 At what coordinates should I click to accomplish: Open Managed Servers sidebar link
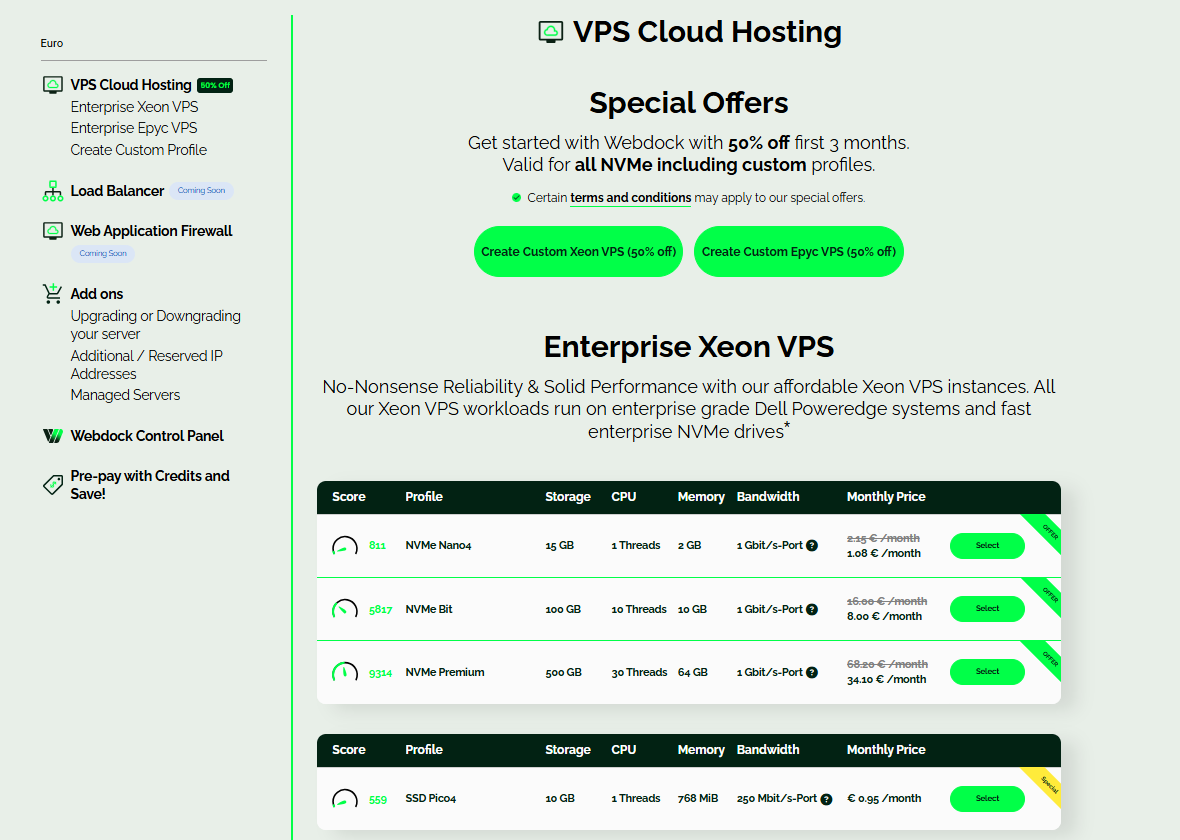pyautogui.click(x=125, y=395)
